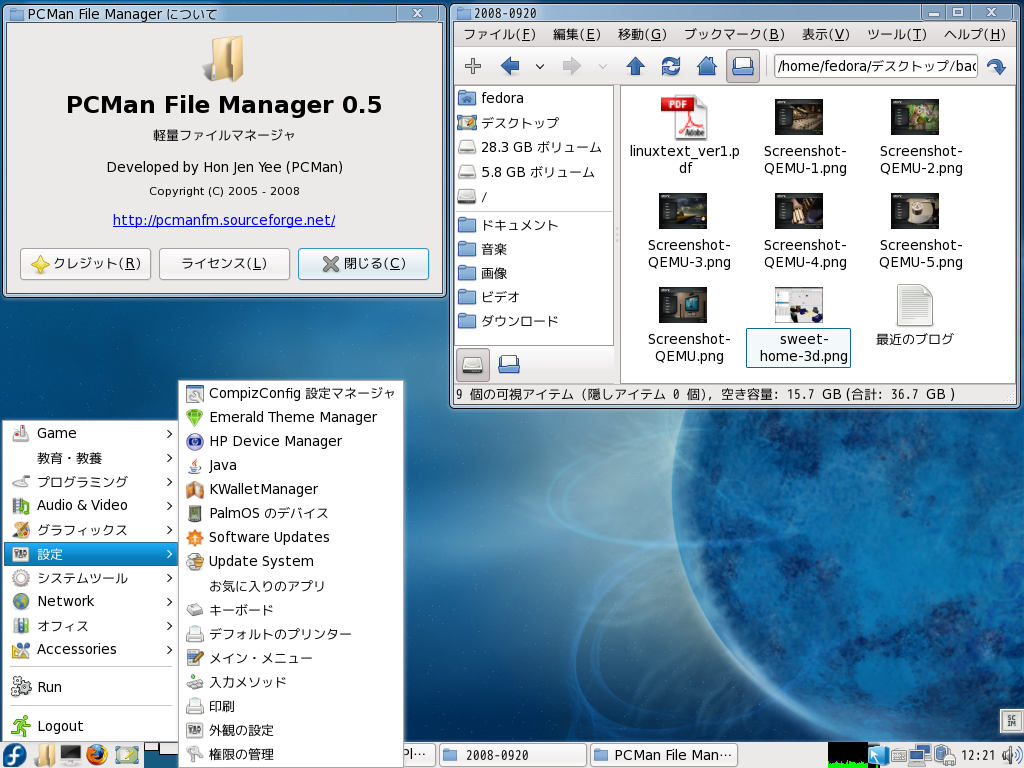Launch CompizConfig 設定マネージャ
This screenshot has width=1024, height=768.
[291, 393]
